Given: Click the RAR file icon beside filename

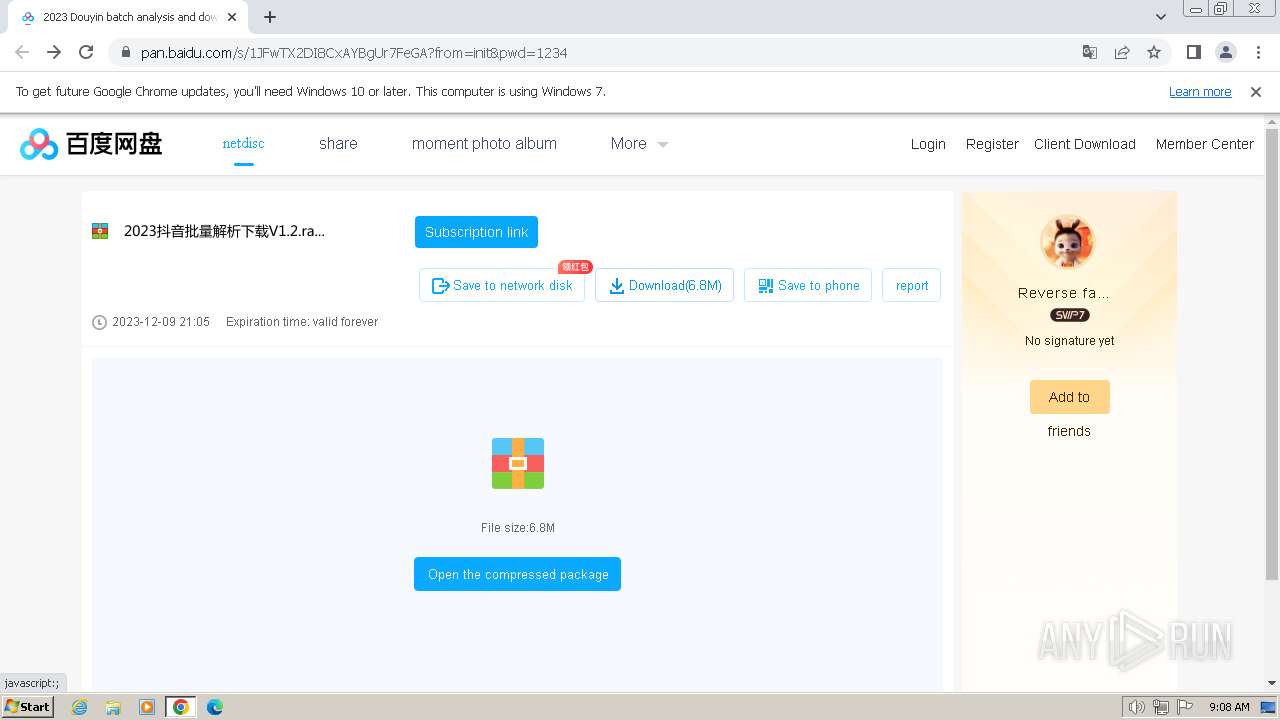Looking at the screenshot, I should pyautogui.click(x=100, y=231).
